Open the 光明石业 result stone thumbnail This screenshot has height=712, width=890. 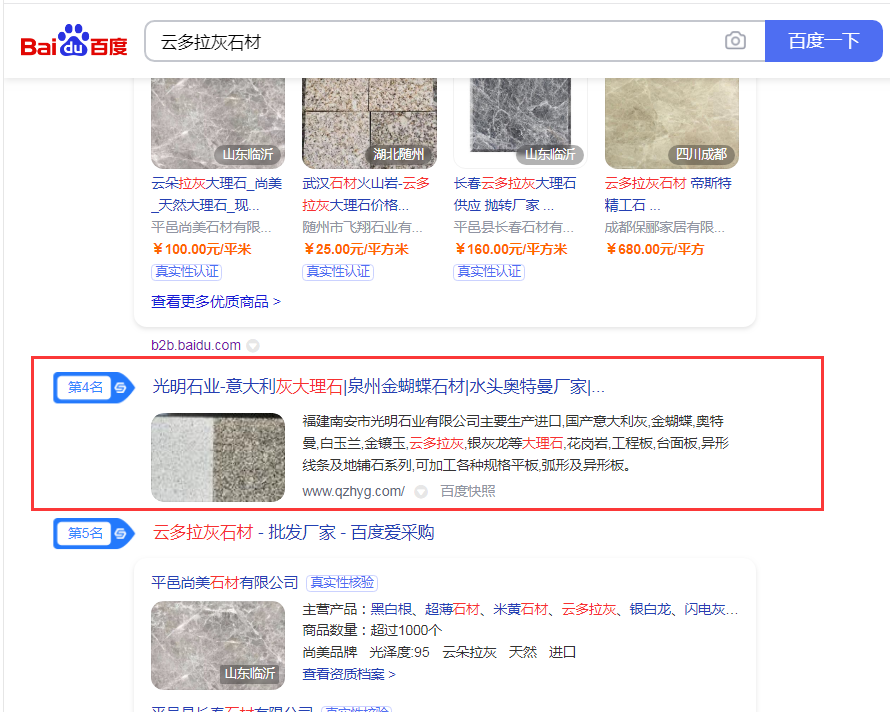[x=217, y=457]
